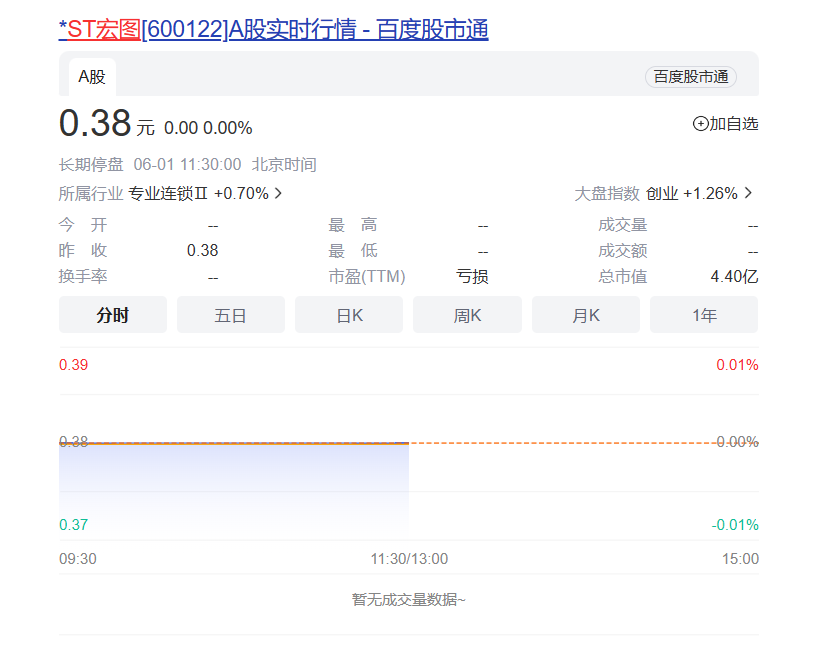
Task: Switch to the 分时 chart view
Action: coord(113,315)
